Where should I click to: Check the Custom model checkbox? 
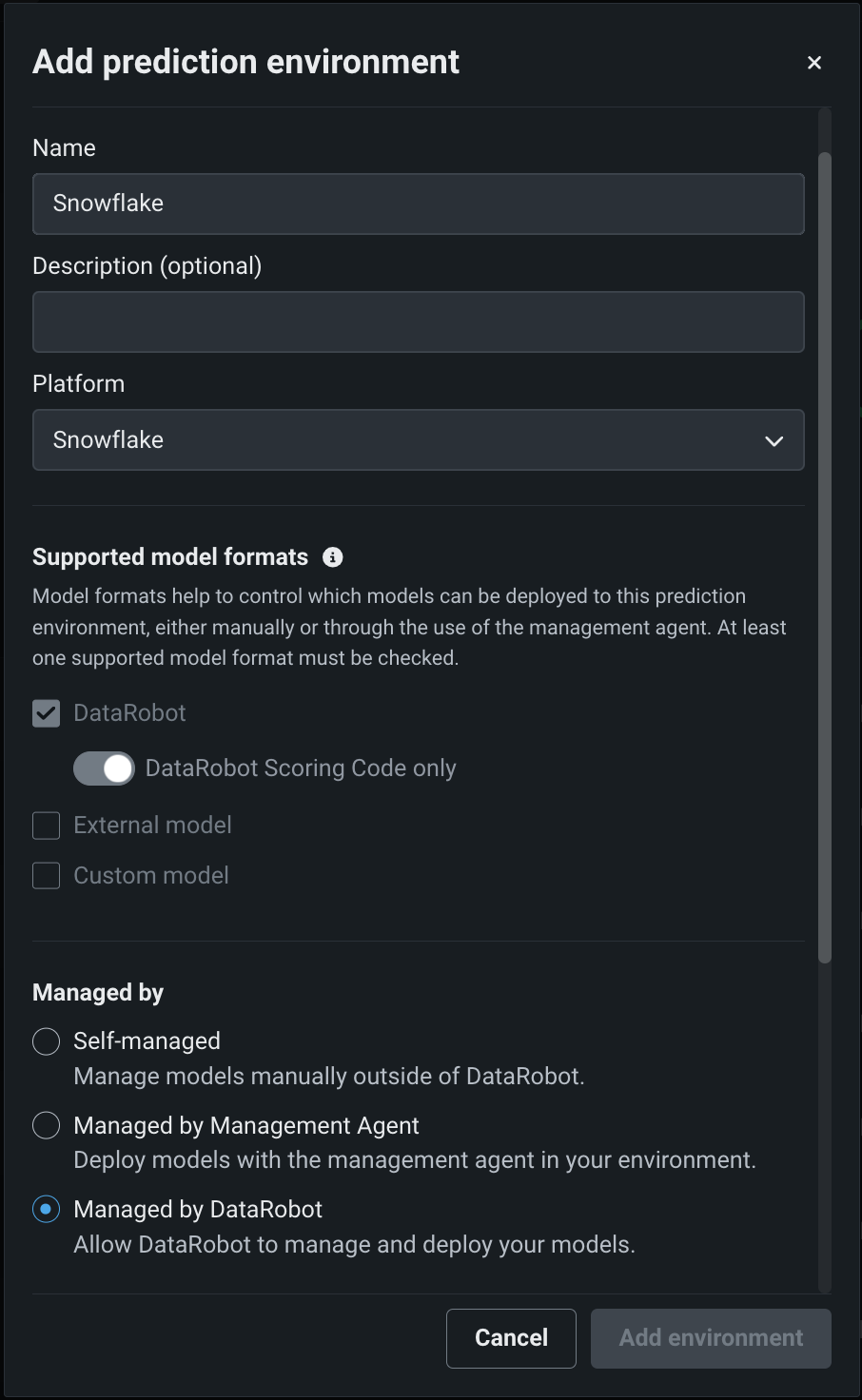pyautogui.click(x=47, y=876)
